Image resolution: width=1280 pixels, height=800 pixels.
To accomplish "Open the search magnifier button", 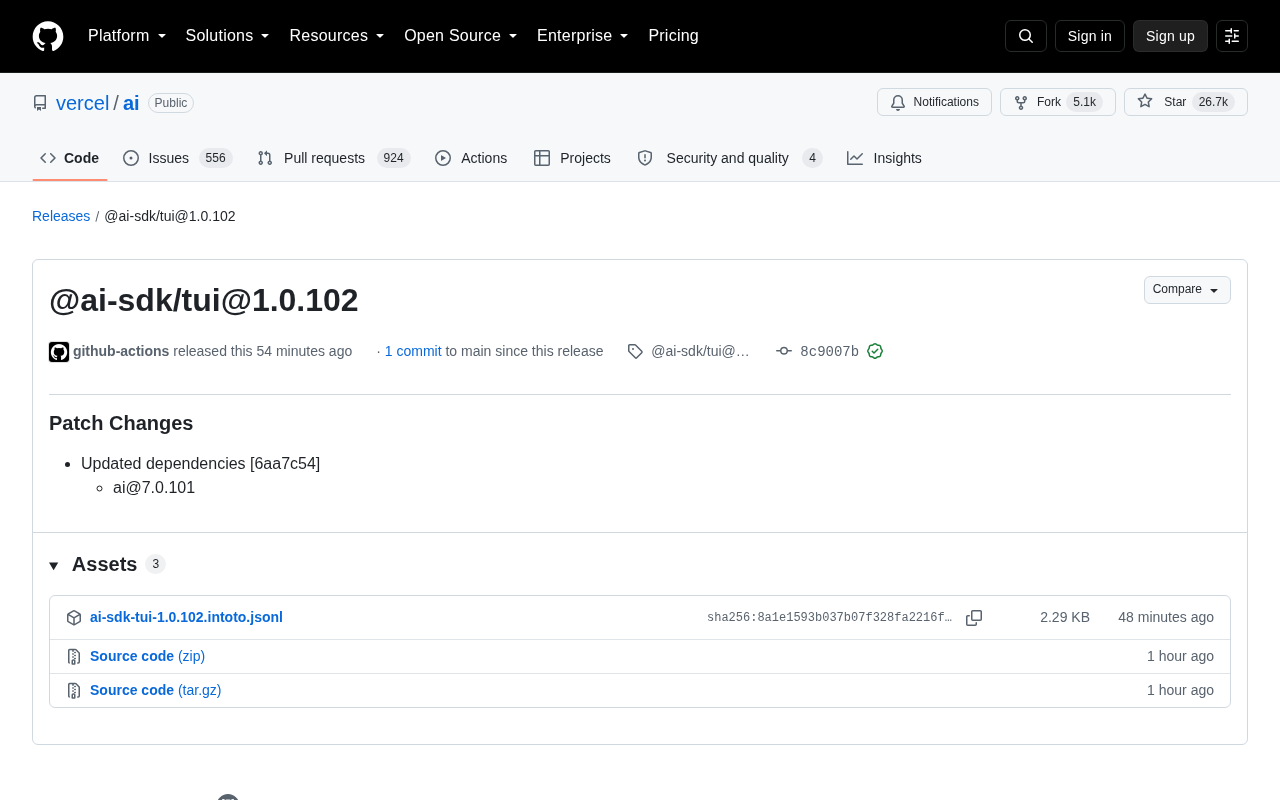I will click(1026, 36).
